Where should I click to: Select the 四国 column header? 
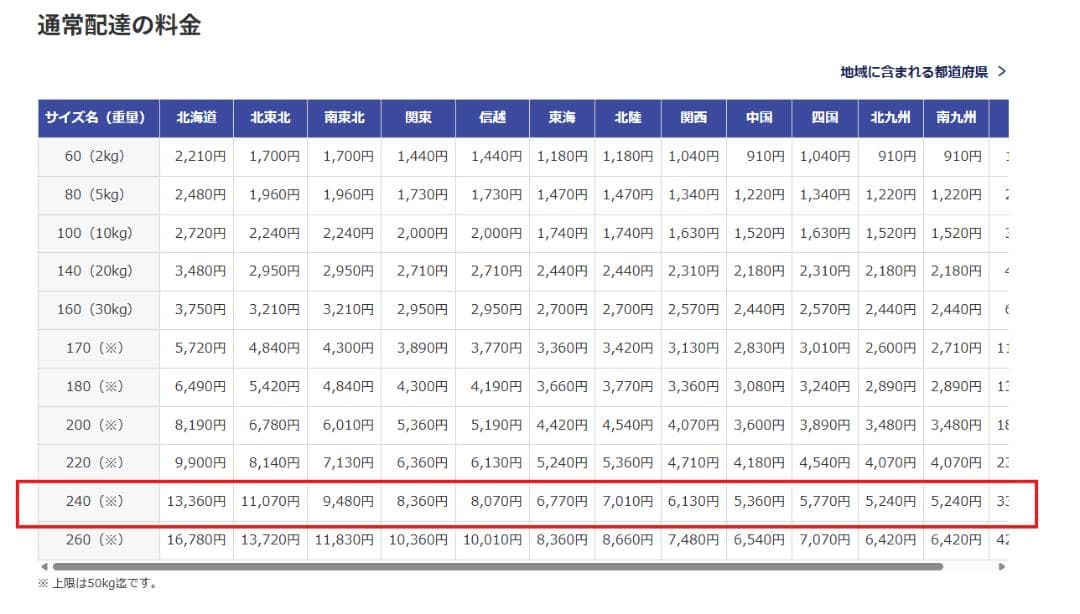click(x=824, y=118)
